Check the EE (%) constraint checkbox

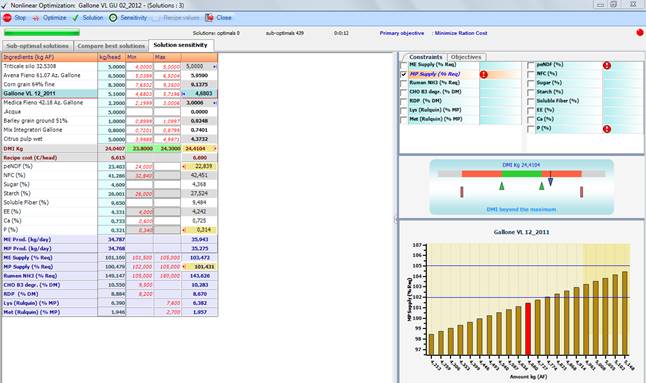[x=531, y=111]
